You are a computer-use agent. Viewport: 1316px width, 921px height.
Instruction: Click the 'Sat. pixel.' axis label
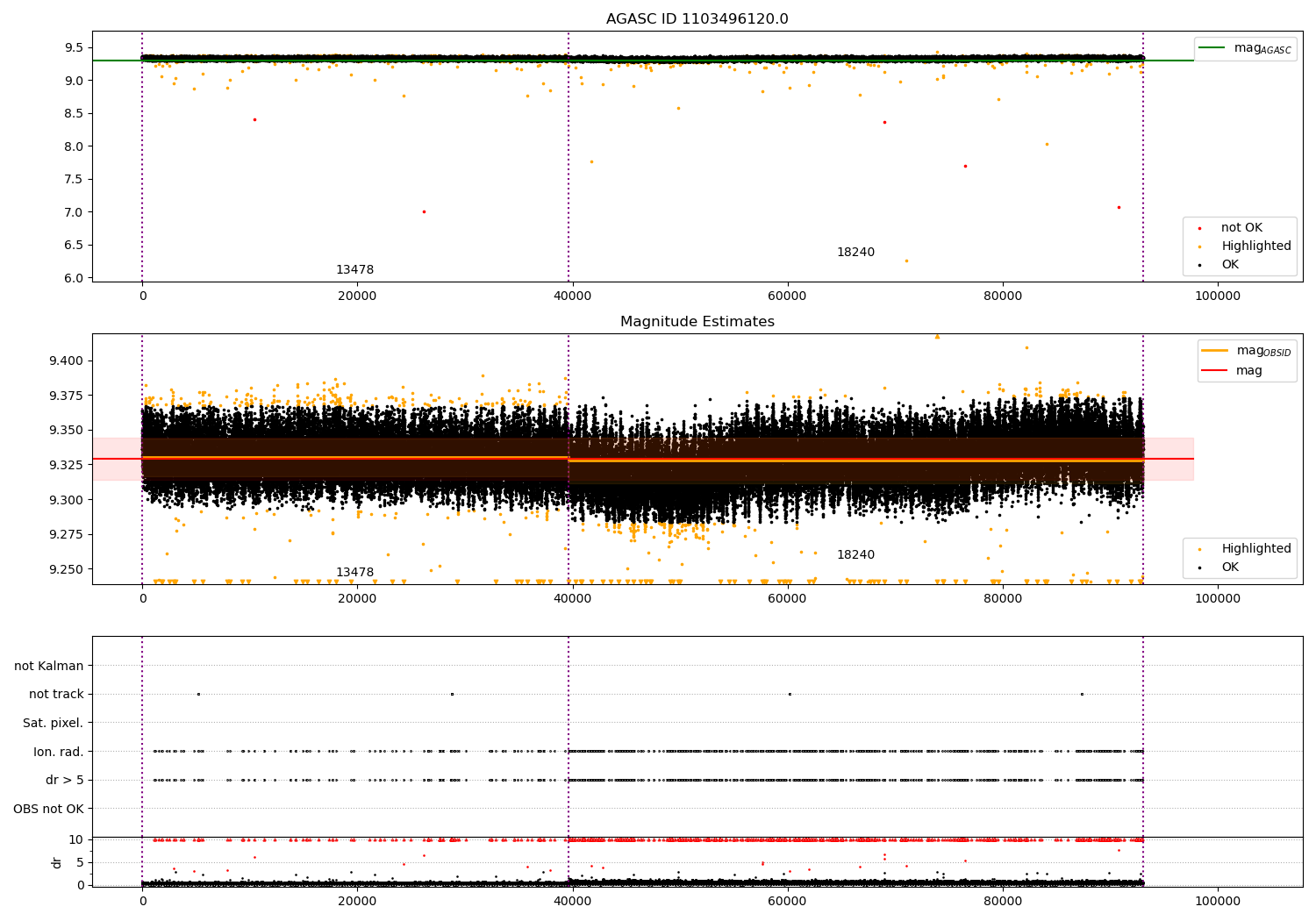click(54, 724)
